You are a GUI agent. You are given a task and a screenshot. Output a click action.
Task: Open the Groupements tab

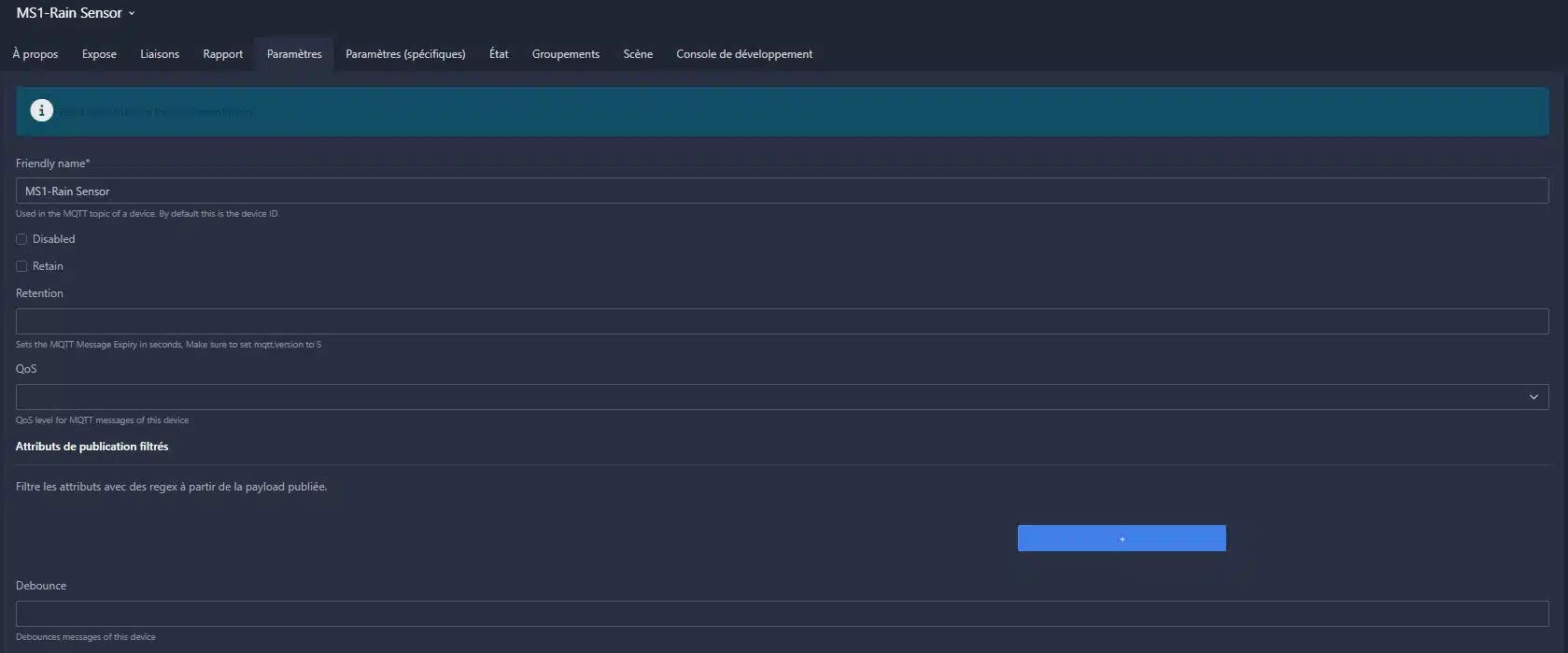(565, 54)
